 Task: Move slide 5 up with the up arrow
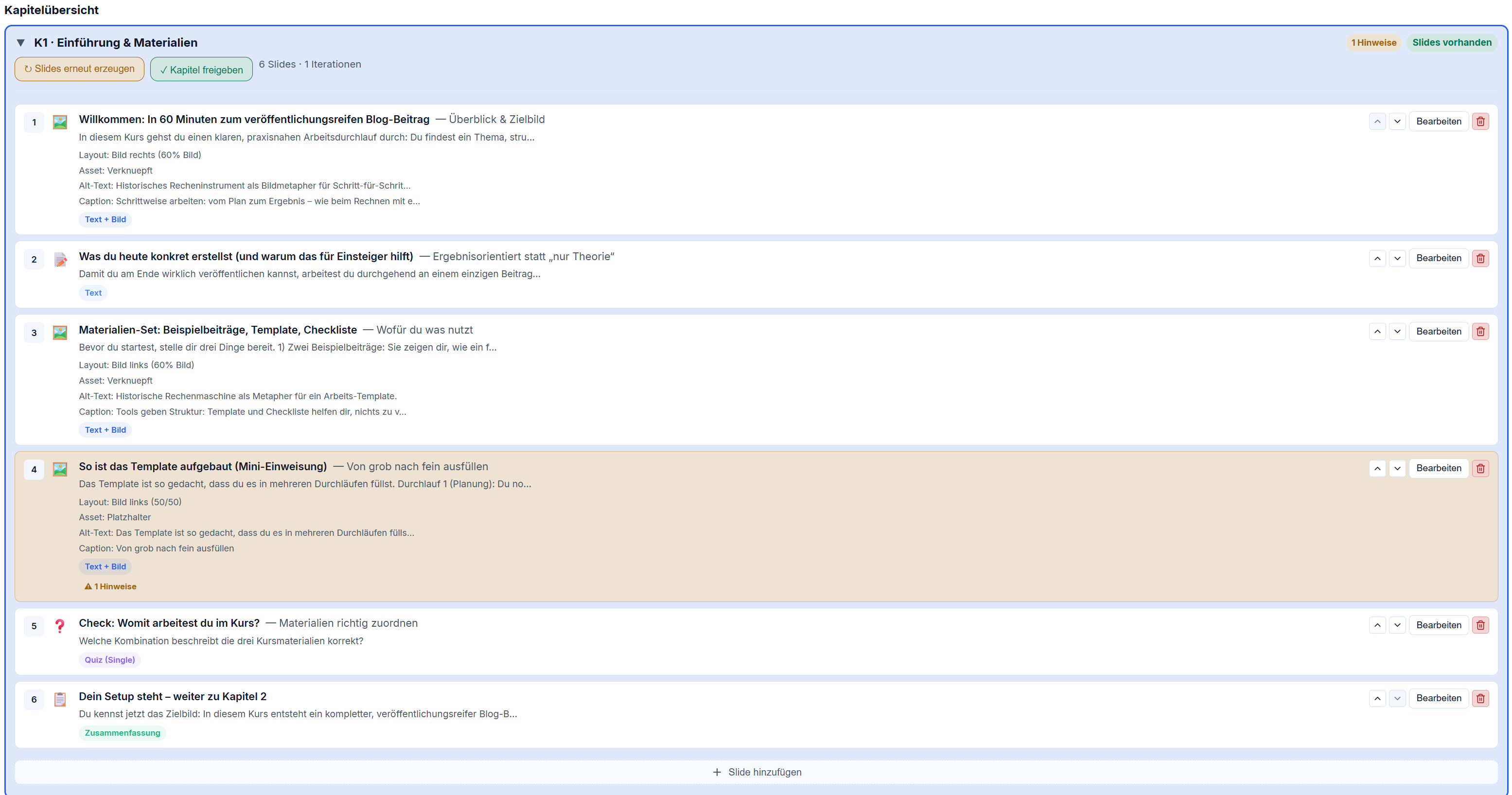point(1377,625)
